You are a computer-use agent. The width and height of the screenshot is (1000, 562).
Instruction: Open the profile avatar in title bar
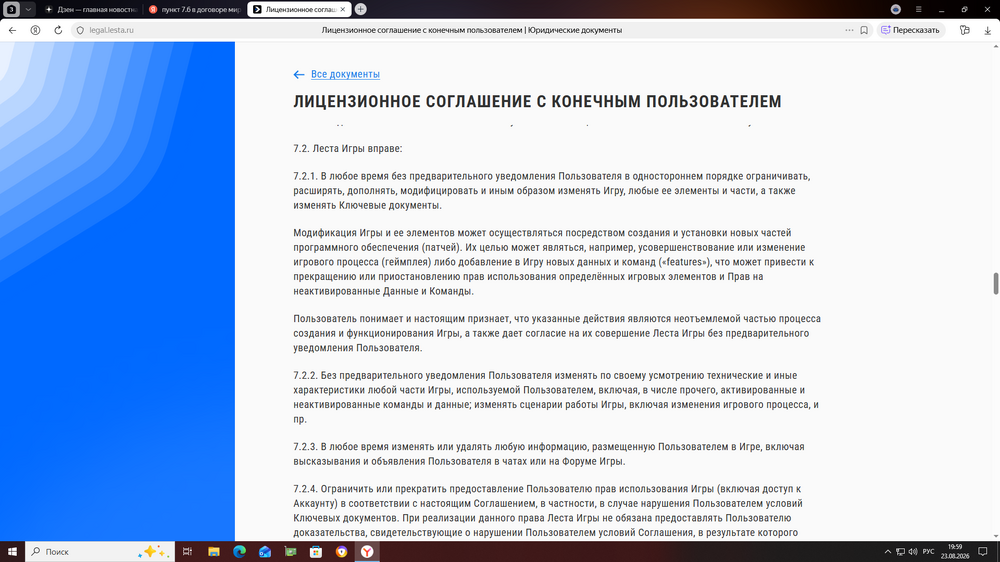pos(895,9)
